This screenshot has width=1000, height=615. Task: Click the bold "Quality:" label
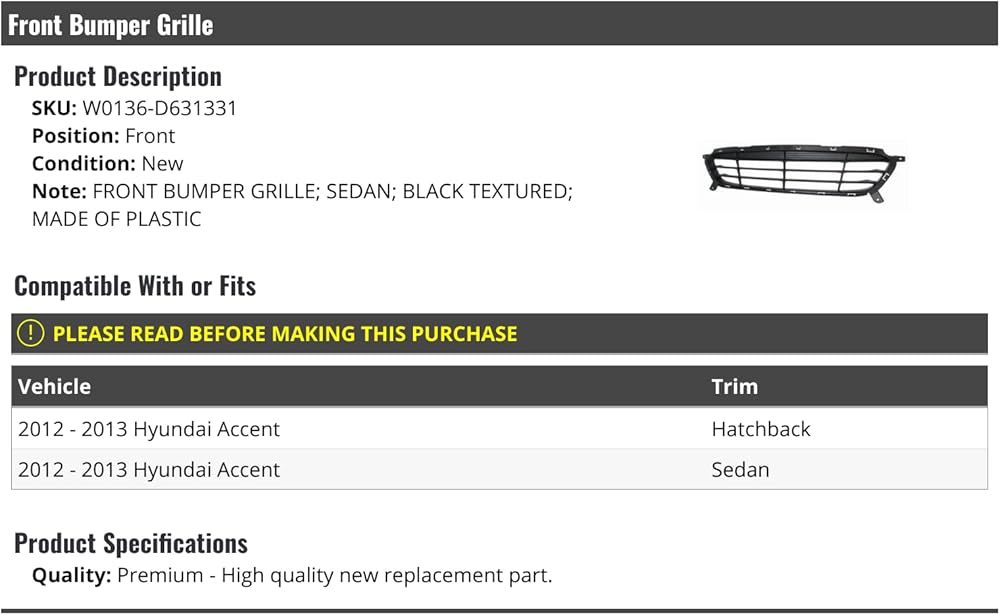72,575
